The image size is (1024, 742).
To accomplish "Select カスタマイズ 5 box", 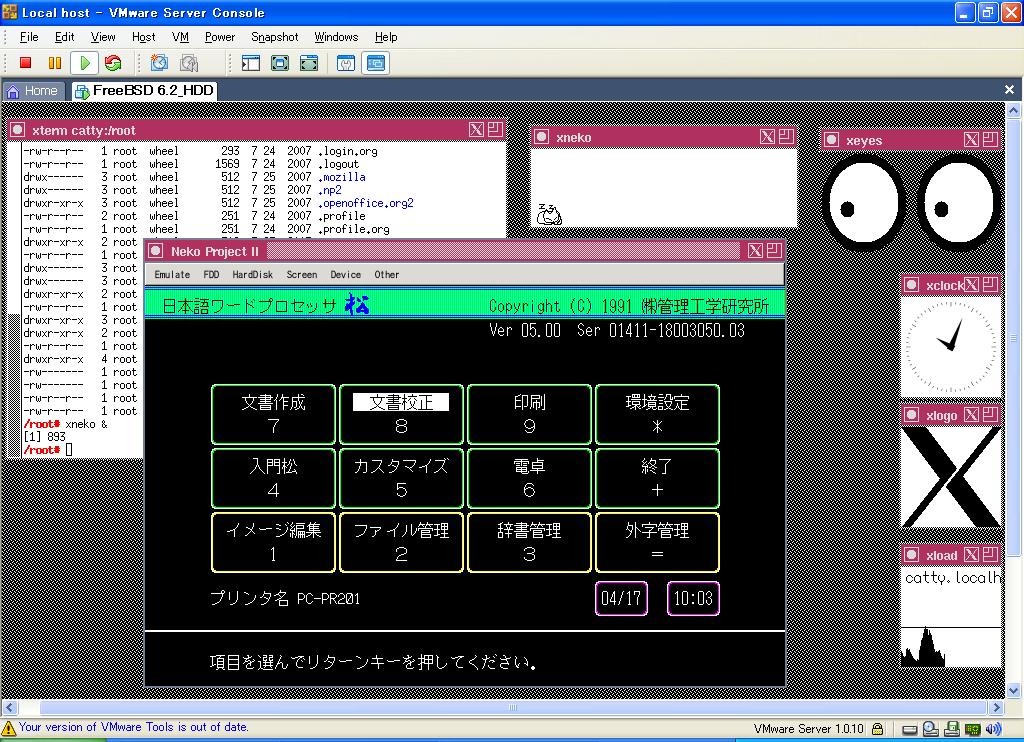I will click(x=401, y=477).
